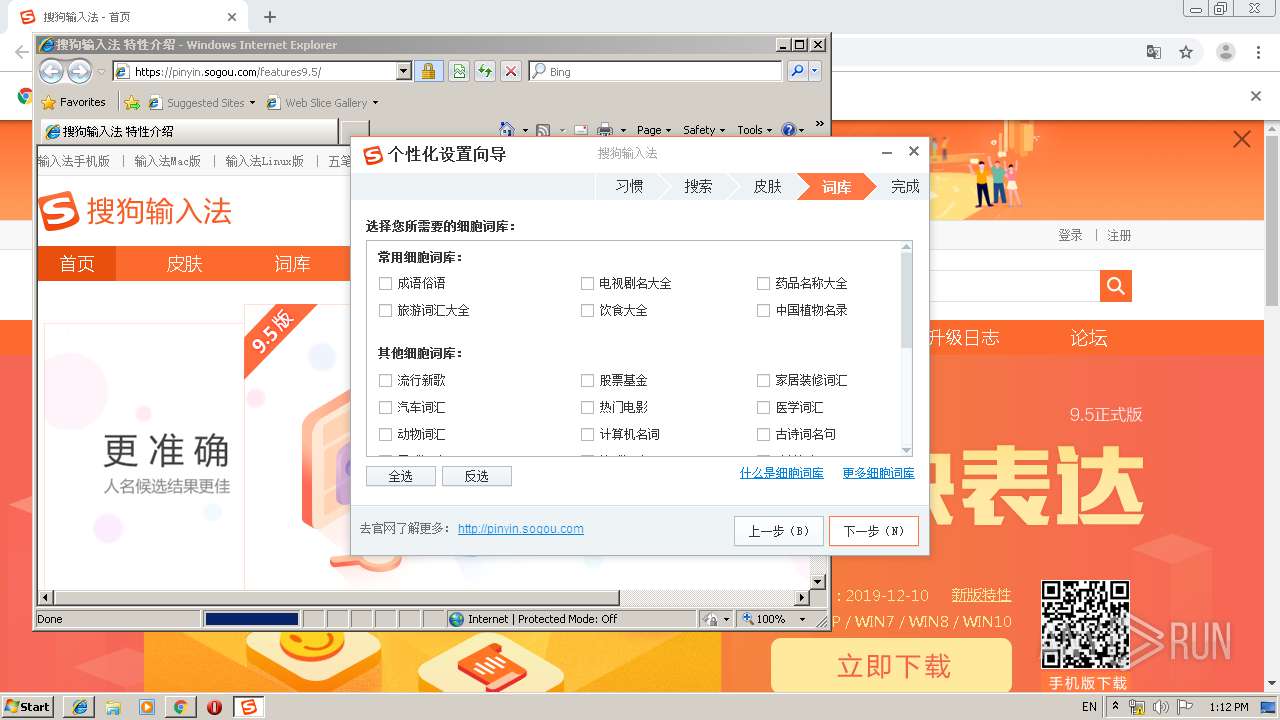Open Opera icon in taskbar

tap(214, 707)
